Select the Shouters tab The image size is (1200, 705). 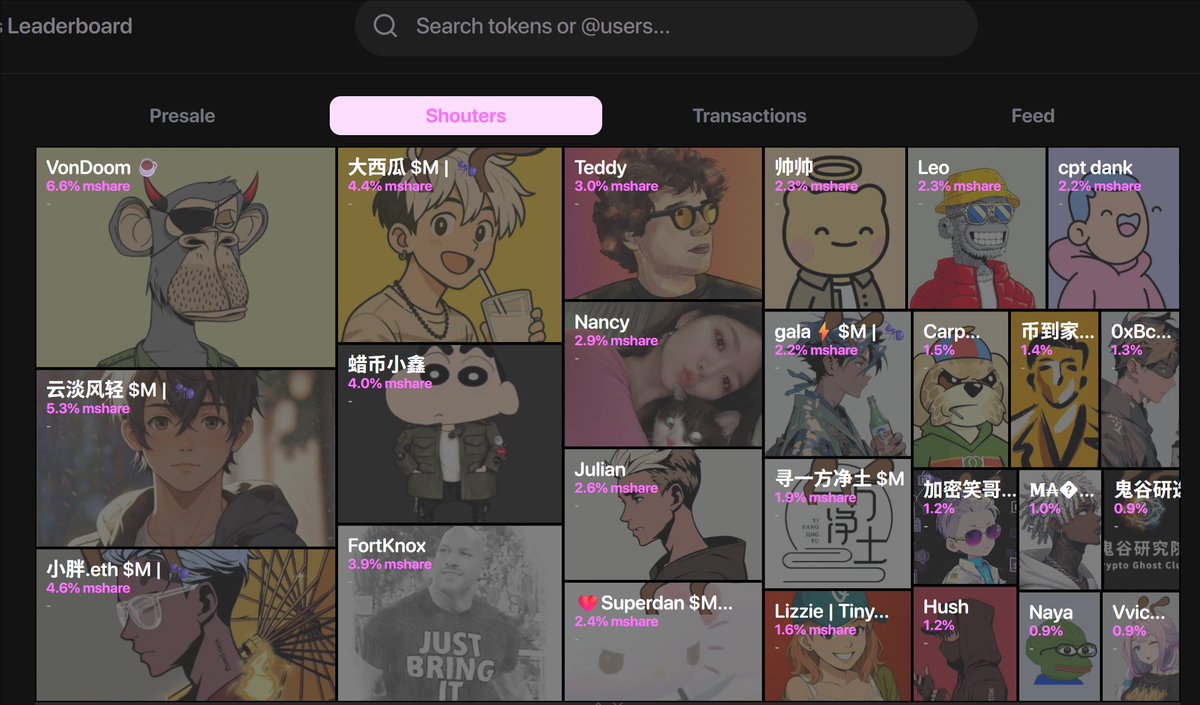click(x=466, y=116)
